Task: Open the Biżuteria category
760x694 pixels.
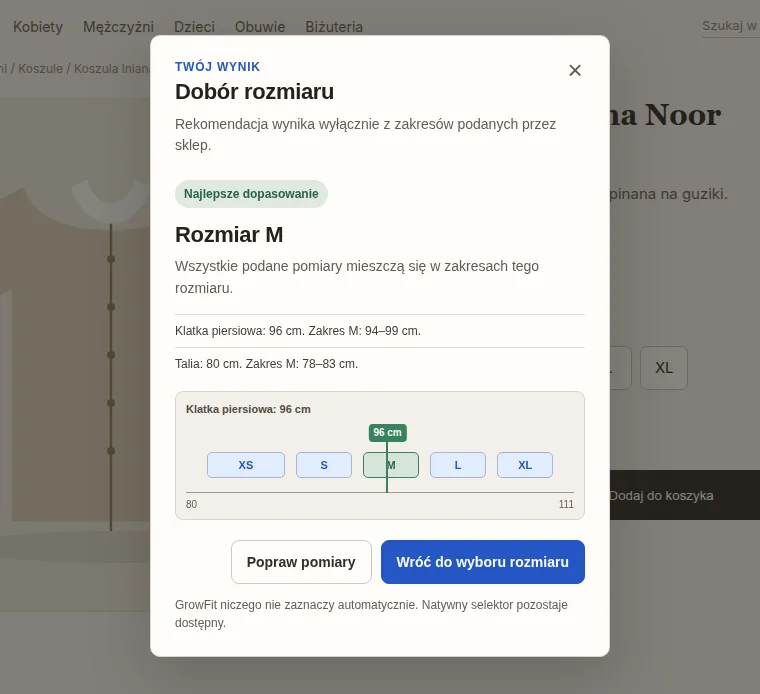Action: coord(334,27)
